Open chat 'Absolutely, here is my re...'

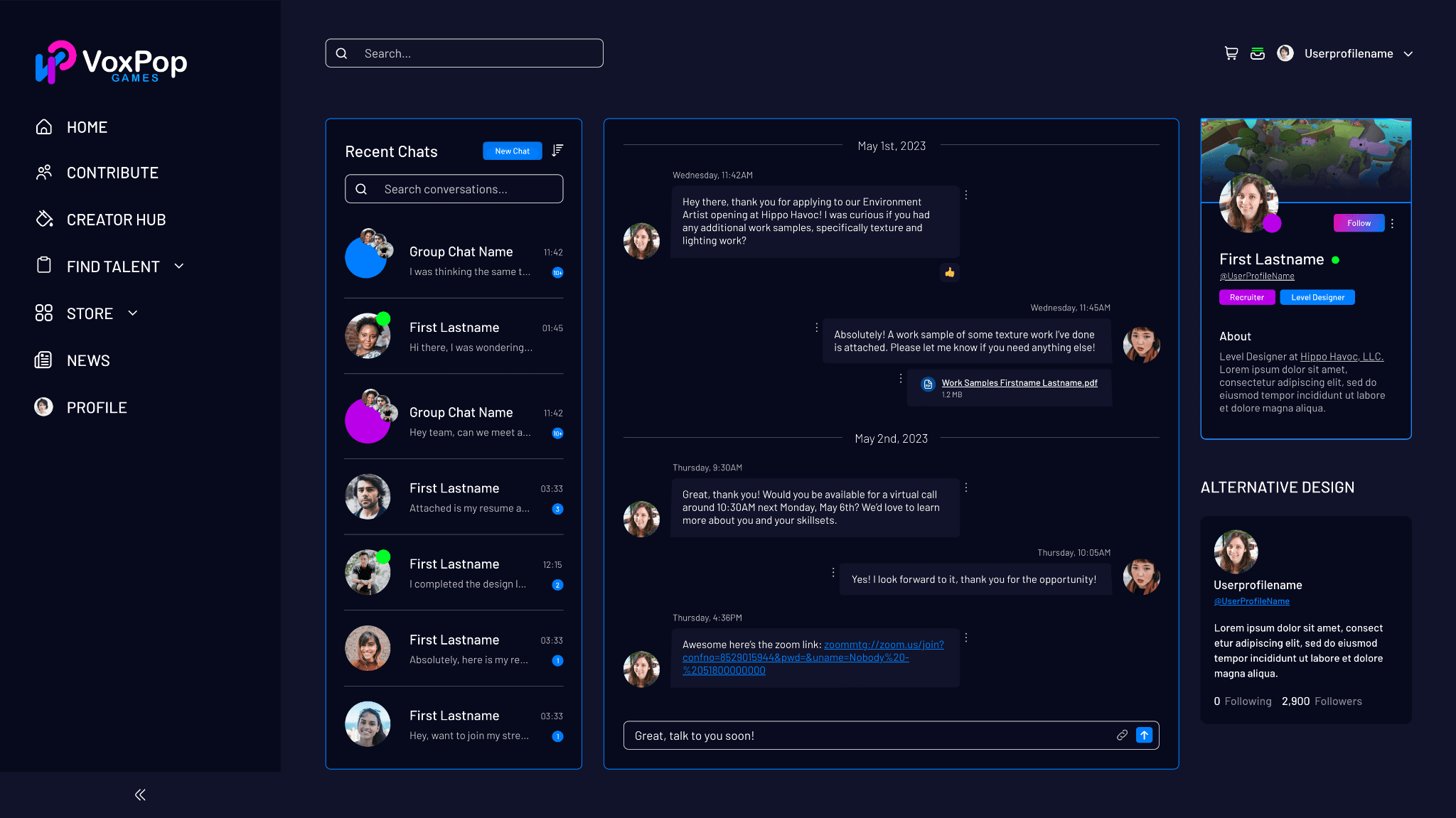tap(454, 648)
